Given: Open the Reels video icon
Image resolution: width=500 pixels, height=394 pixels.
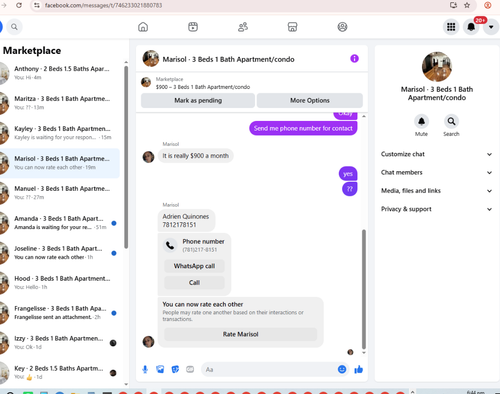Looking at the screenshot, I should point(193,27).
